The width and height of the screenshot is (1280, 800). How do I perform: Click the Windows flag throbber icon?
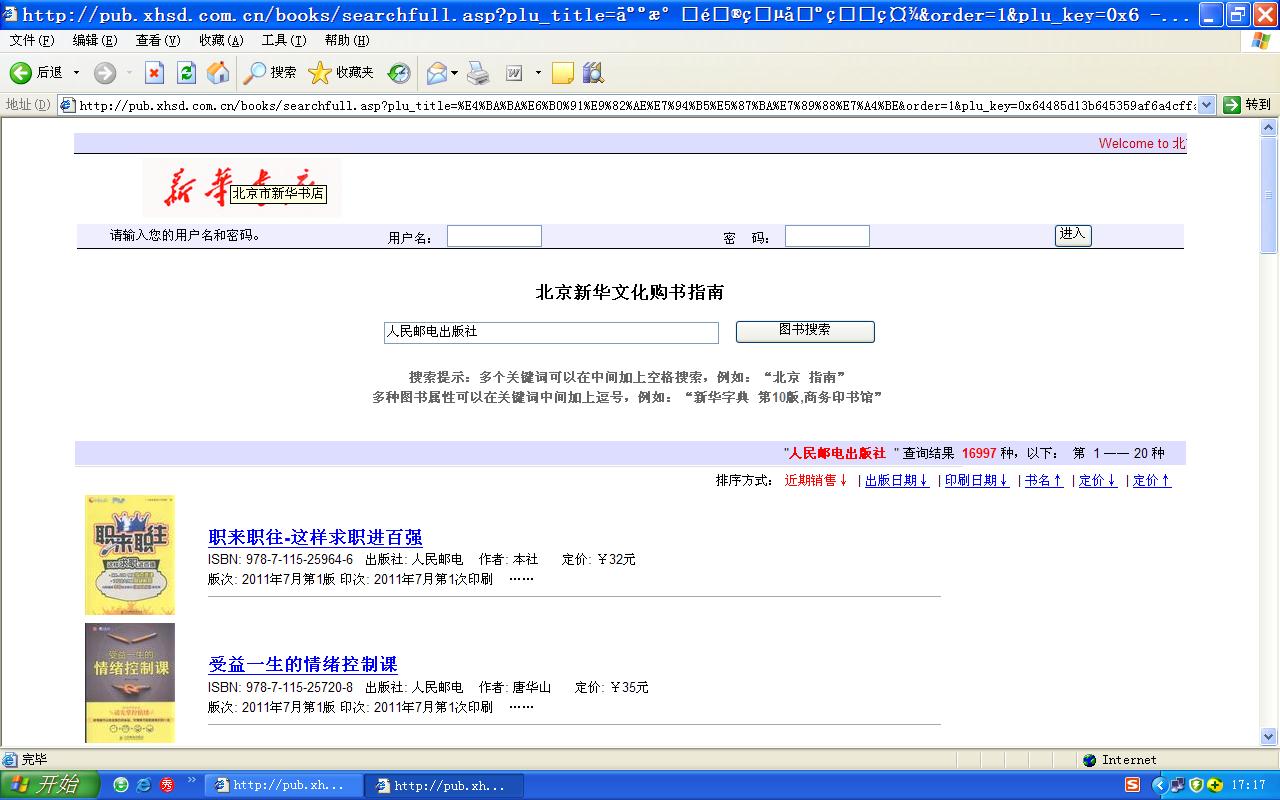coord(1260,40)
